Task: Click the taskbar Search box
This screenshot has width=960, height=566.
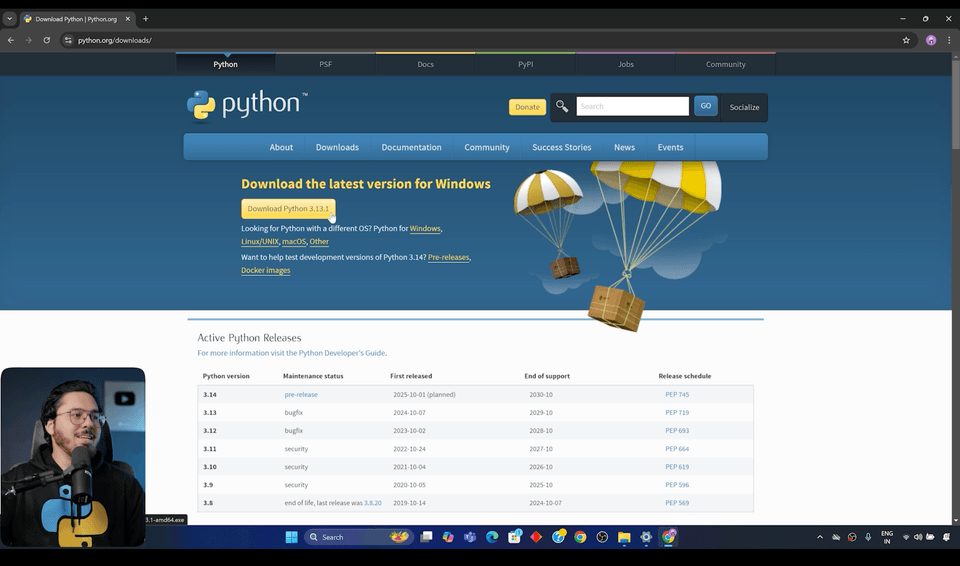Action: click(x=359, y=537)
